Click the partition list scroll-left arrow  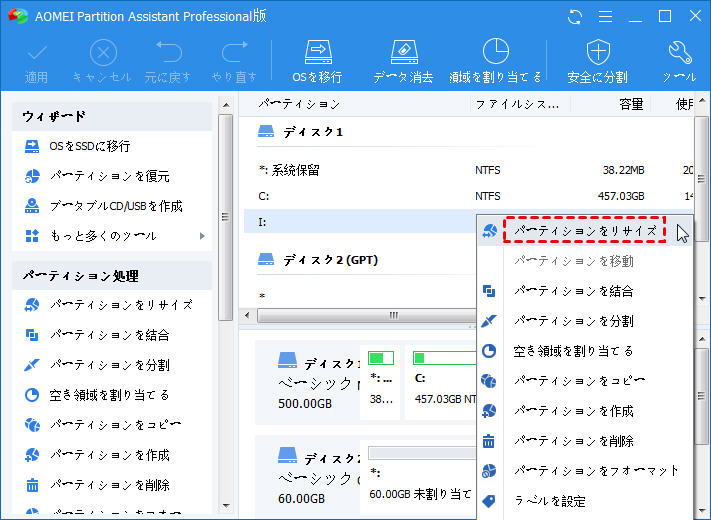click(247, 315)
